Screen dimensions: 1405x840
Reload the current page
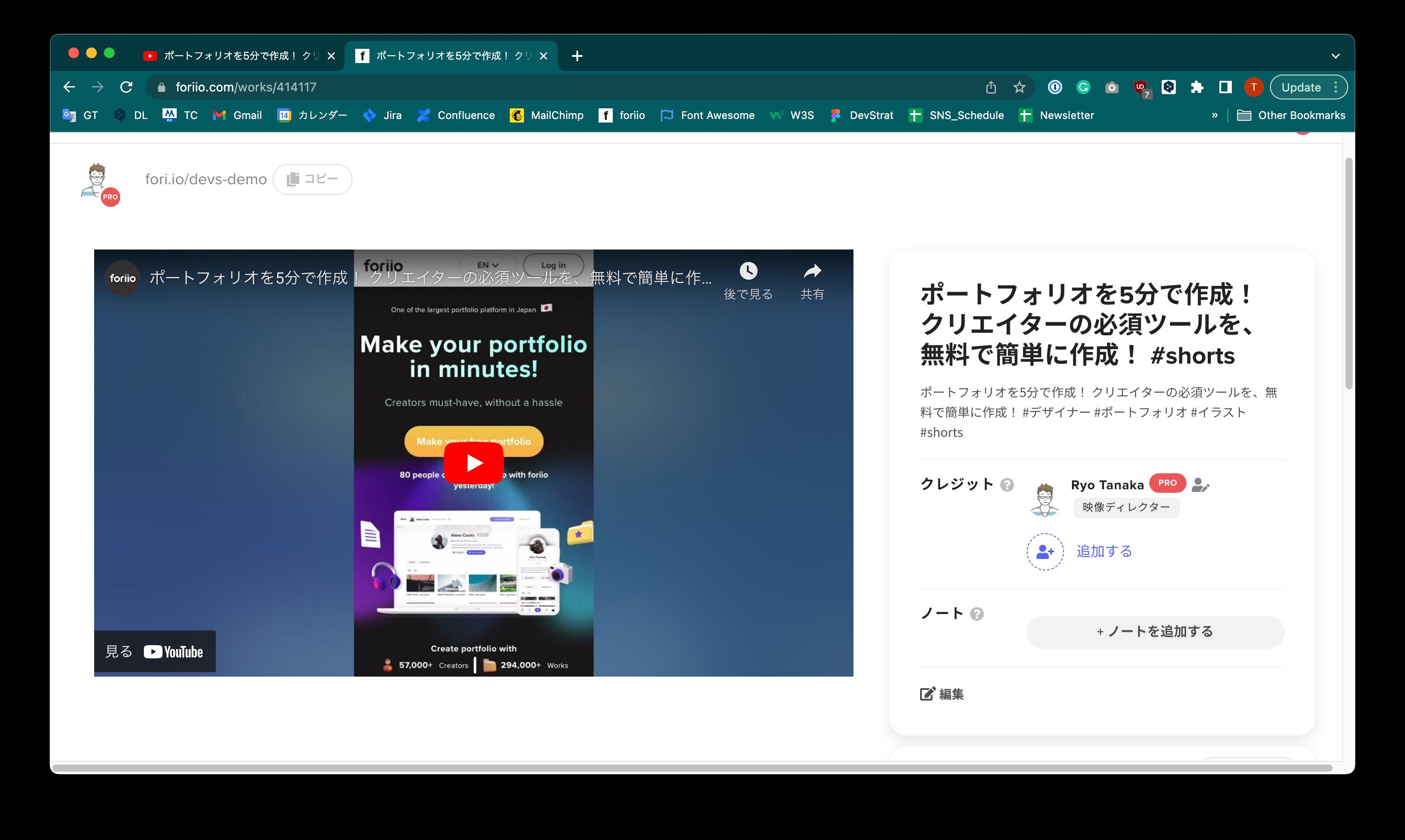pyautogui.click(x=126, y=87)
